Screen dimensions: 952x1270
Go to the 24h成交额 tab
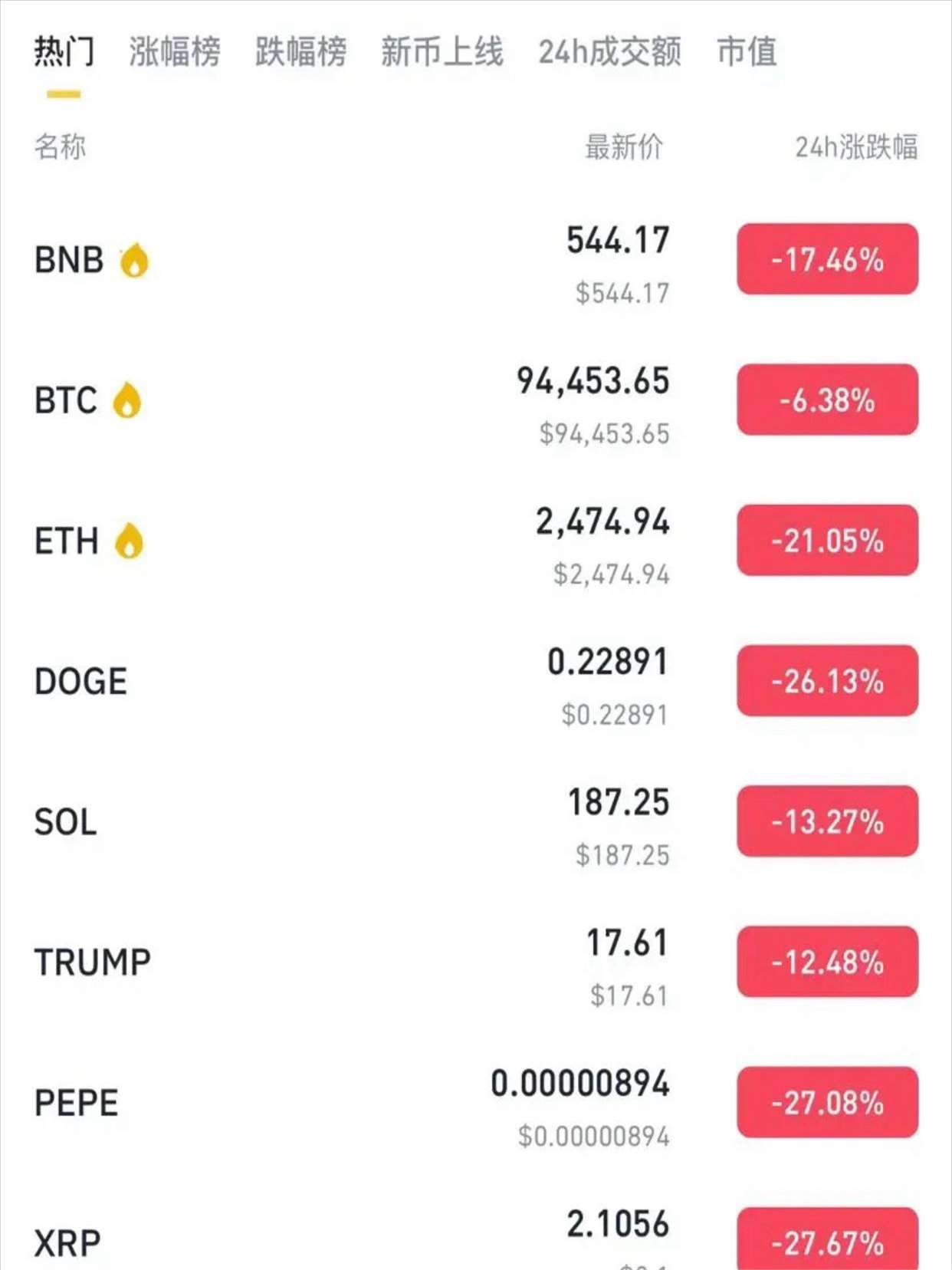coord(609,52)
